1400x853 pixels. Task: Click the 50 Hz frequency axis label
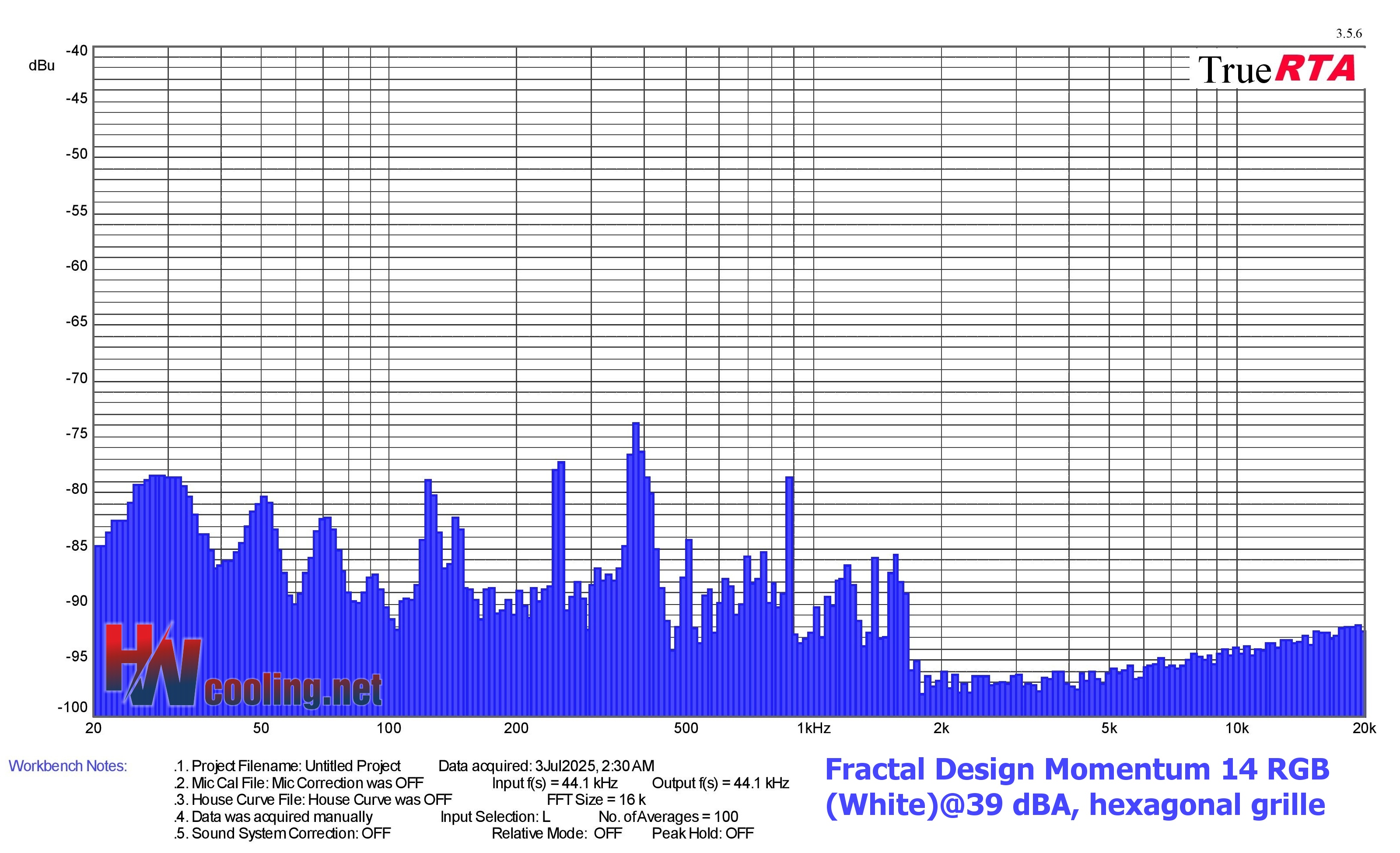click(x=261, y=729)
